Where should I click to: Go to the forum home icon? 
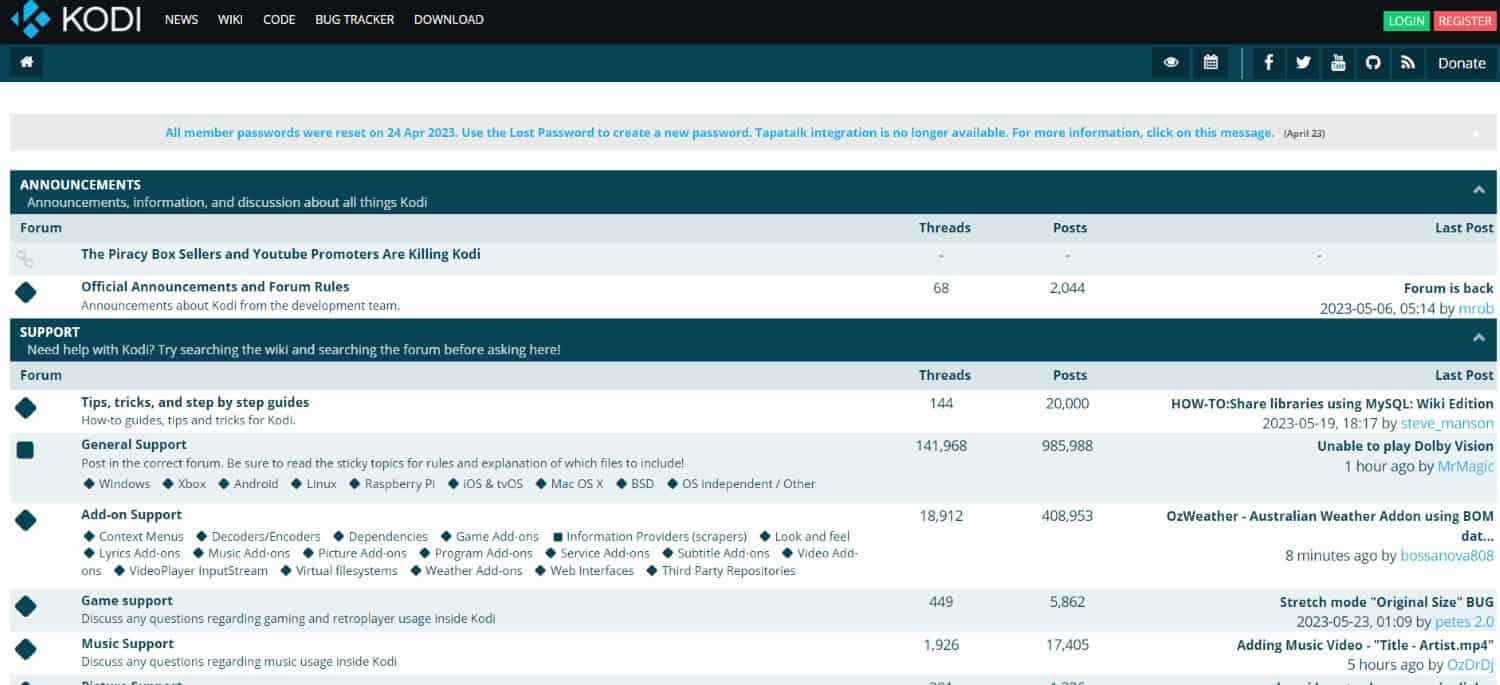[27, 62]
